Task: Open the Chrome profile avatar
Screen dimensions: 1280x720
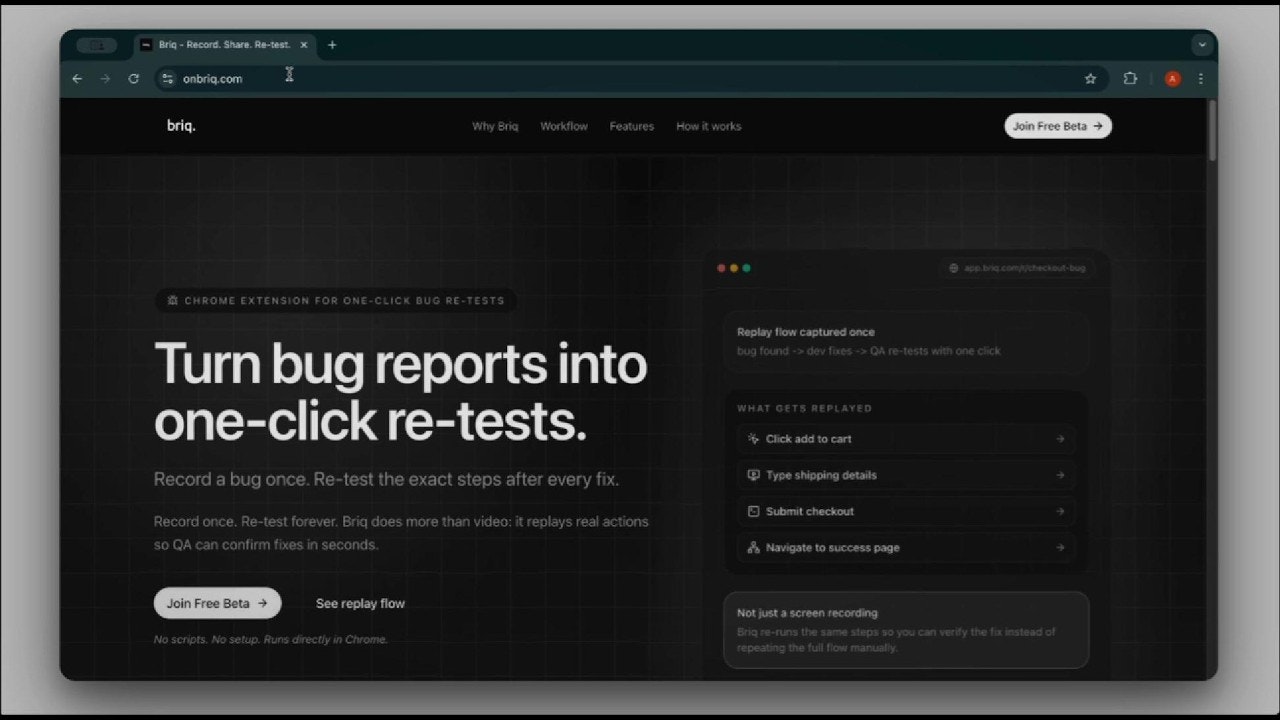Action: point(1173,79)
